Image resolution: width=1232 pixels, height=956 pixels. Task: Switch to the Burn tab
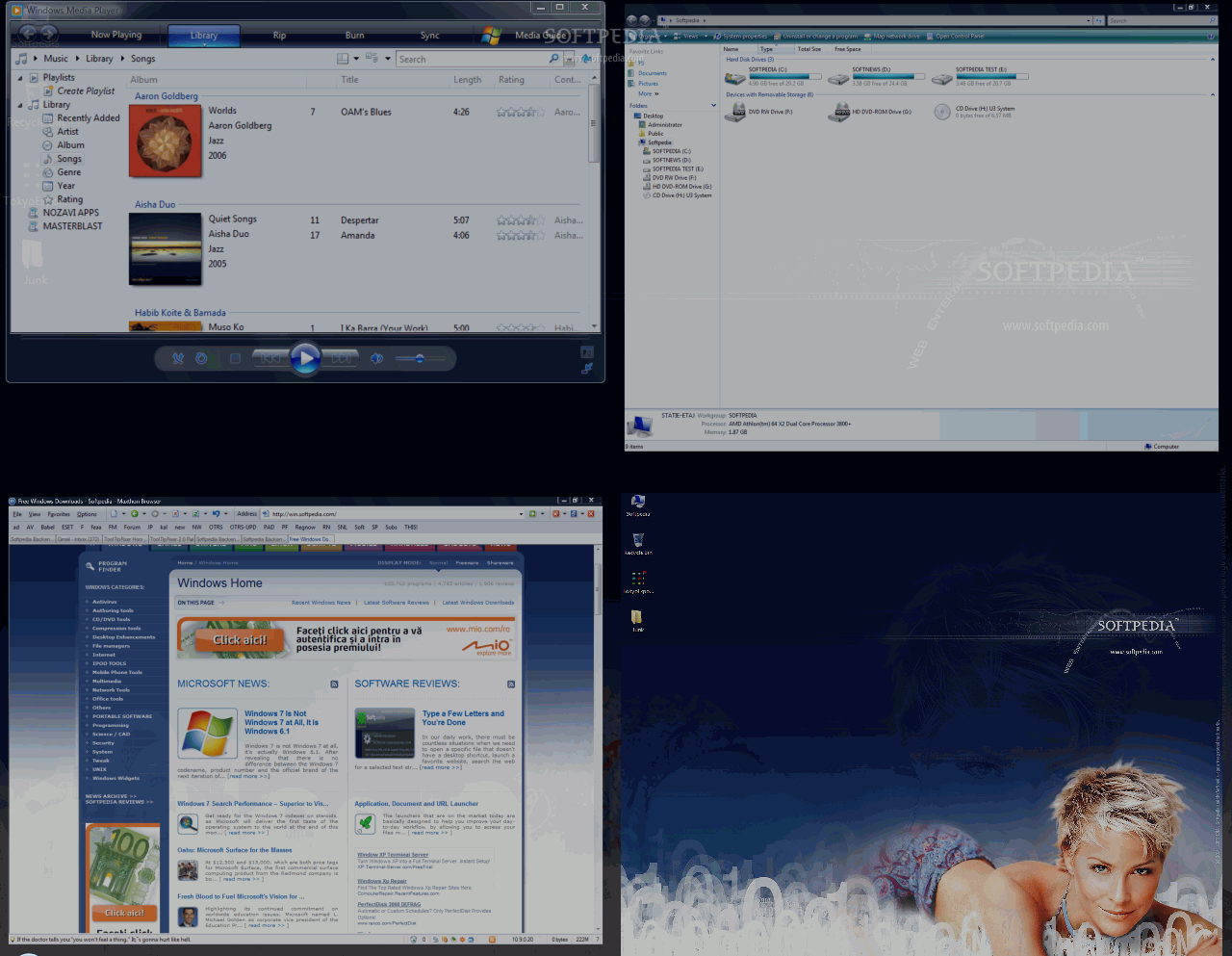coord(355,36)
